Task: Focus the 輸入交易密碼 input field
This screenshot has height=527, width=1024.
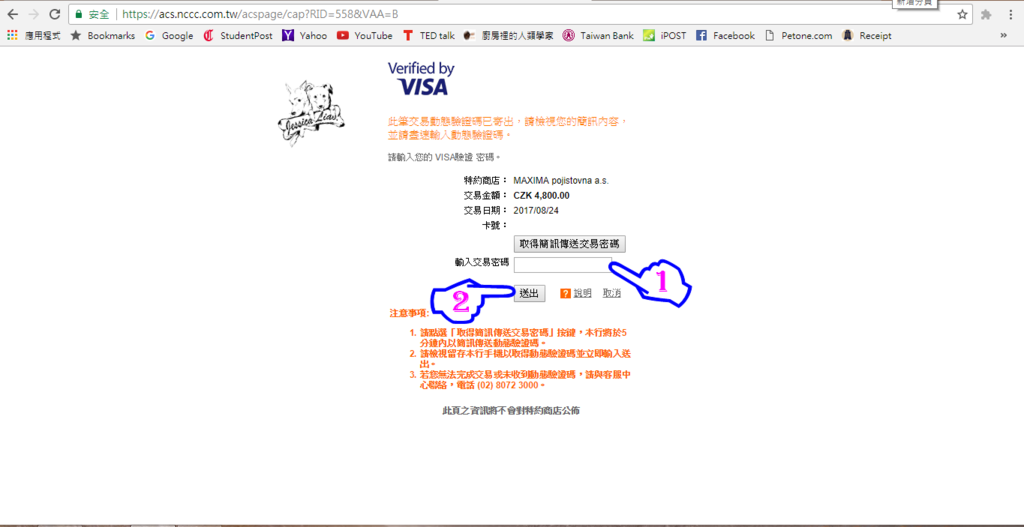Action: coord(563,264)
